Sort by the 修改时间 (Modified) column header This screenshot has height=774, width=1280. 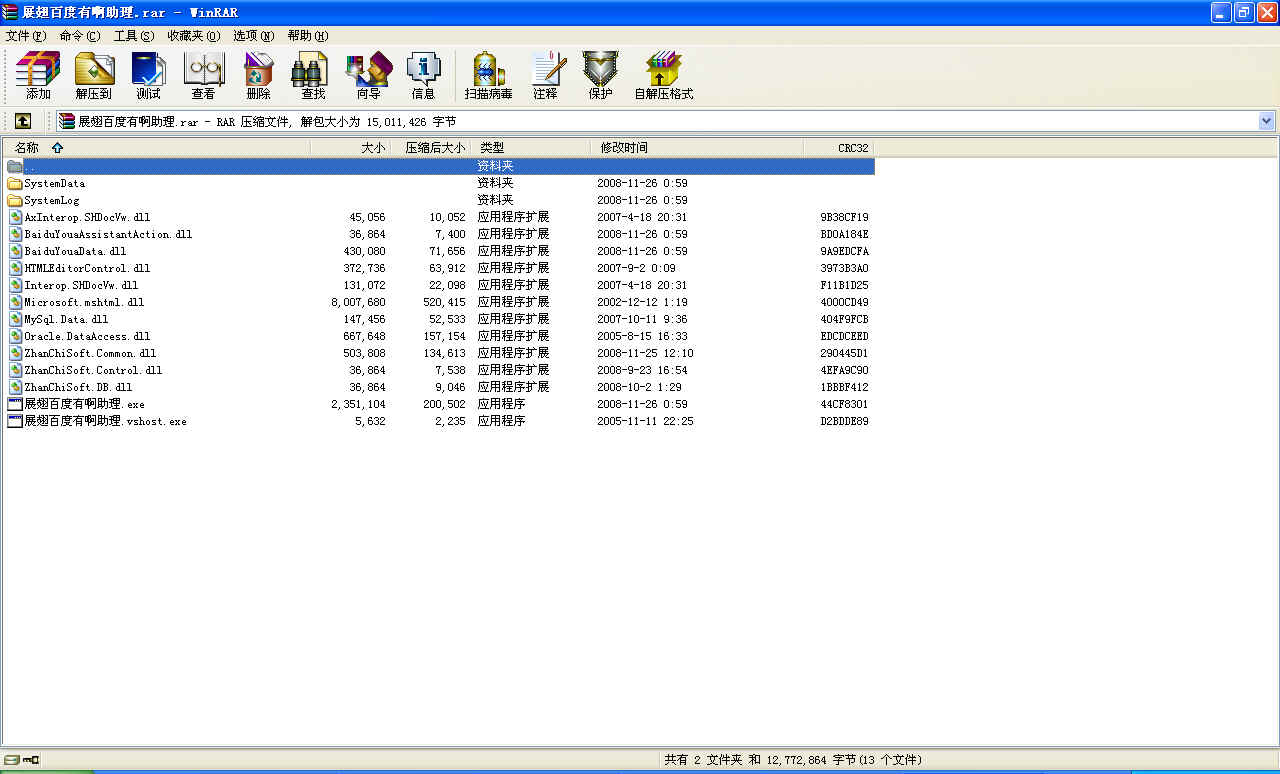pos(697,147)
